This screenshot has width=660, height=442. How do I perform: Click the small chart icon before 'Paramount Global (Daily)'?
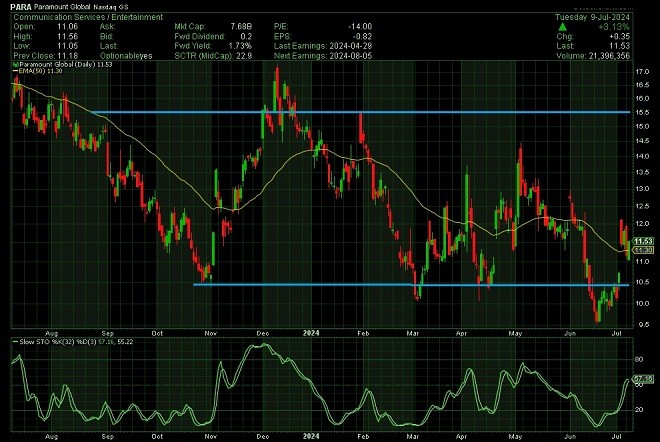(15, 64)
